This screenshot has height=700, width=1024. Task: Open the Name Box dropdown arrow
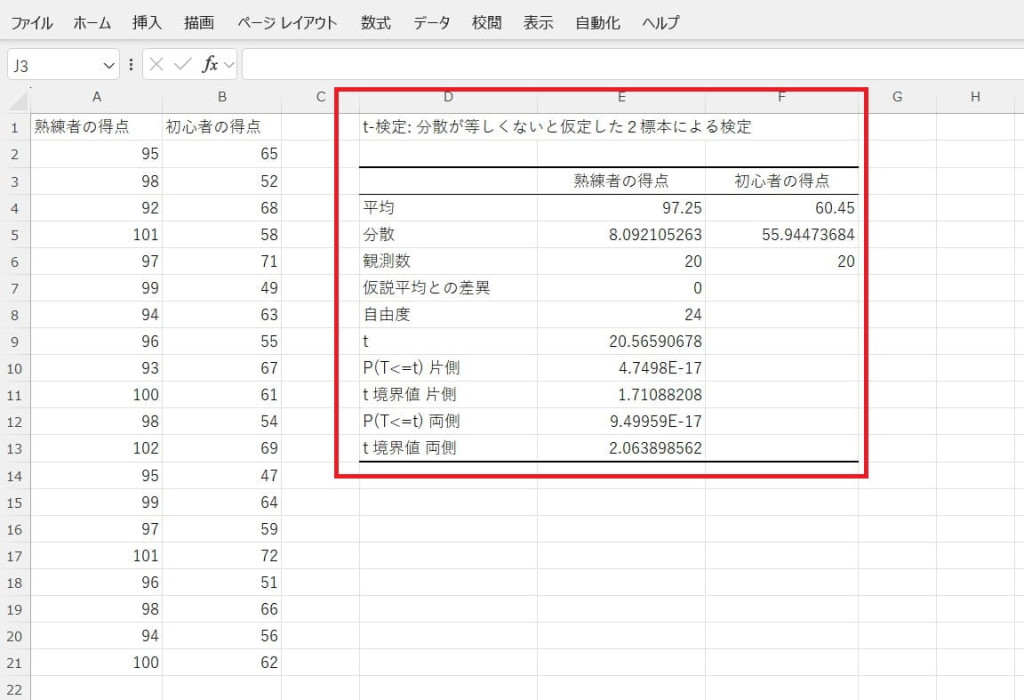[x=110, y=65]
